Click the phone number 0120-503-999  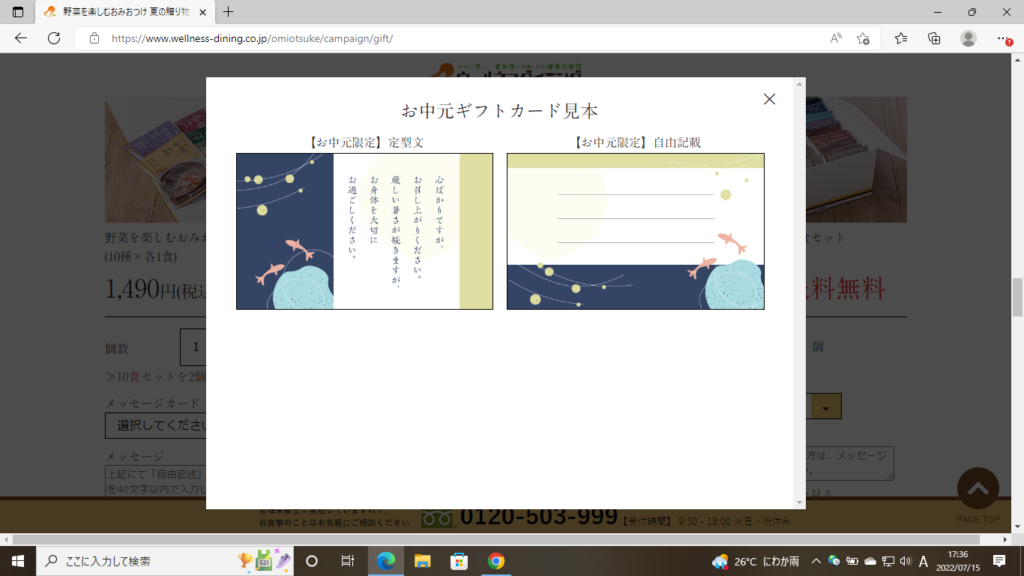(539, 517)
